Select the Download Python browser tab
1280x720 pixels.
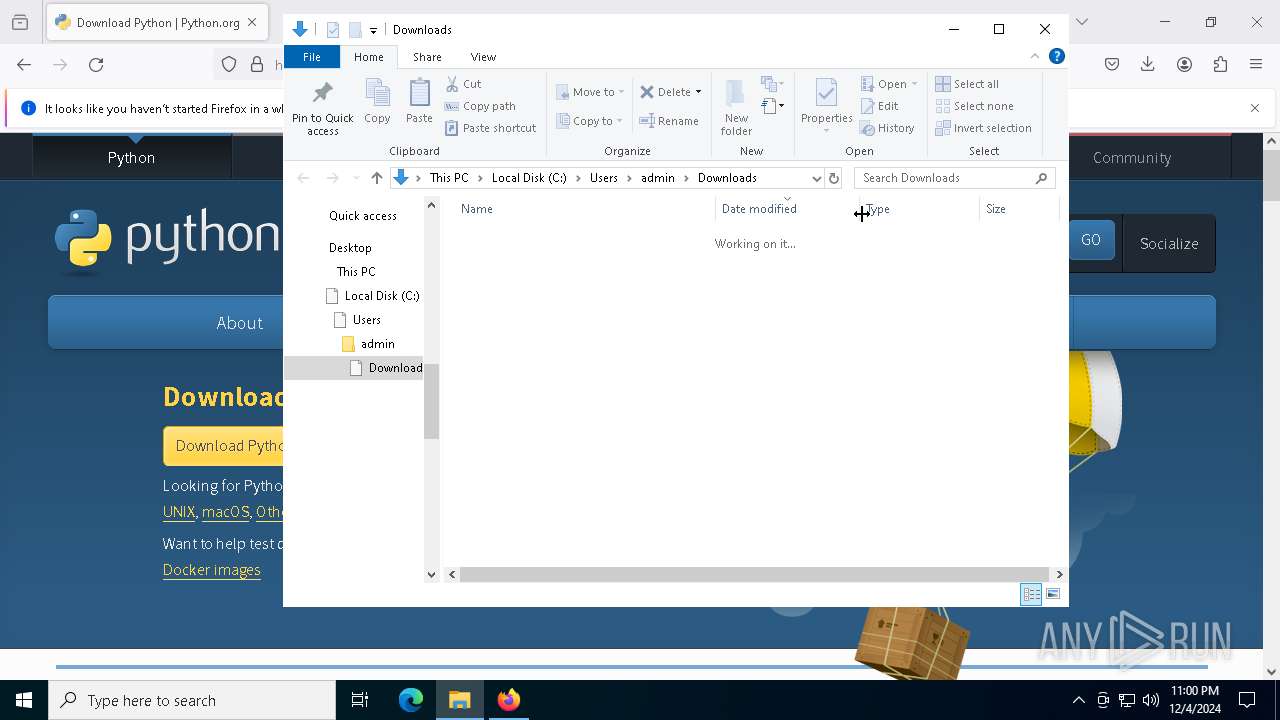(157, 22)
